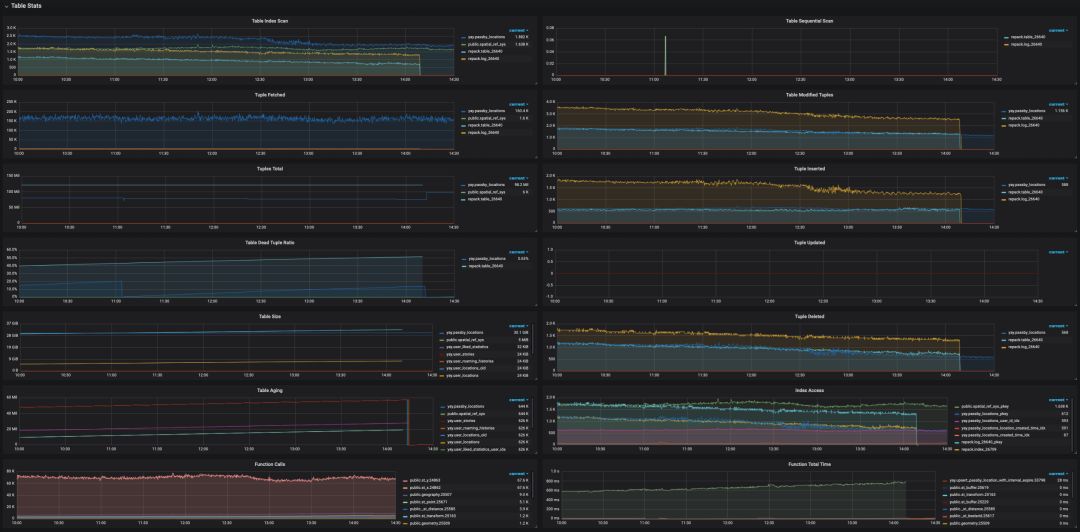Toggle repack.log_26640 series in Table Index Scan legend

(x=483, y=59)
